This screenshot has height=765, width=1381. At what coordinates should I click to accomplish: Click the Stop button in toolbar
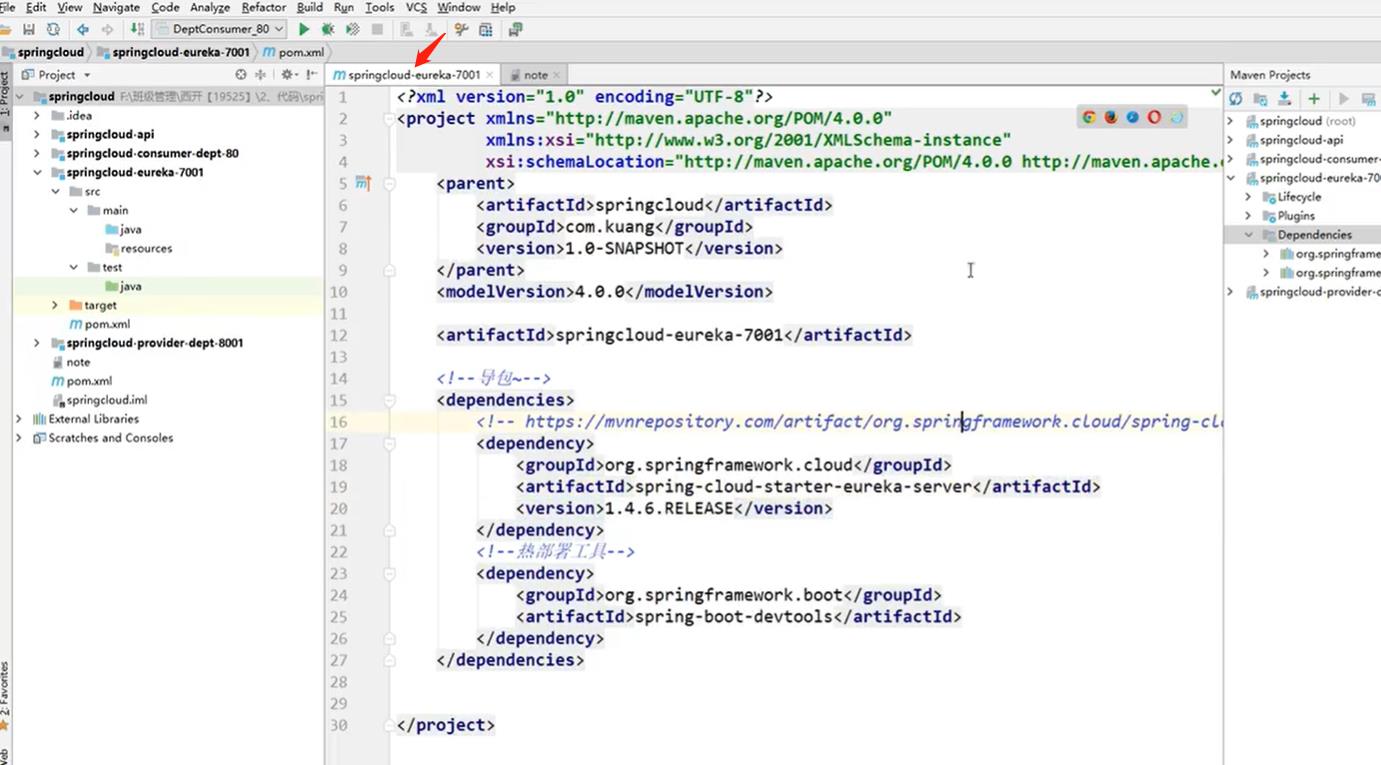(x=377, y=30)
